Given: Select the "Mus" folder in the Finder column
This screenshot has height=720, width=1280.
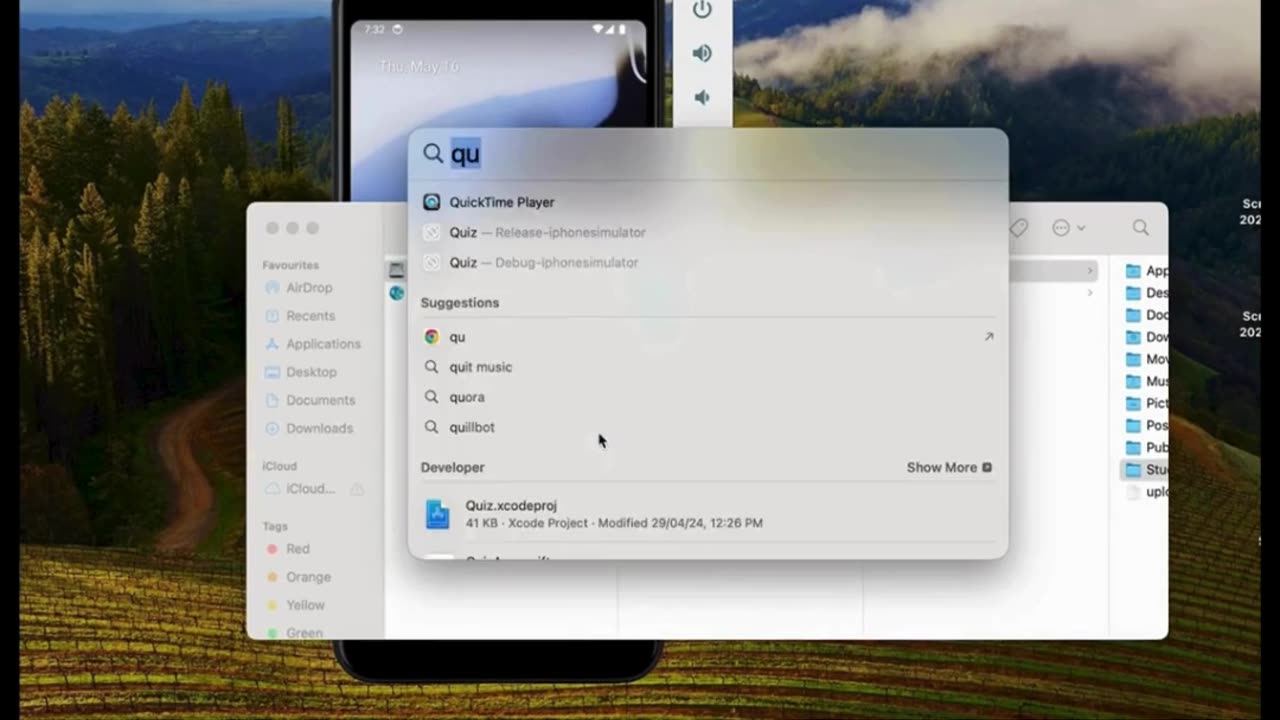Looking at the screenshot, I should click(x=1145, y=381).
